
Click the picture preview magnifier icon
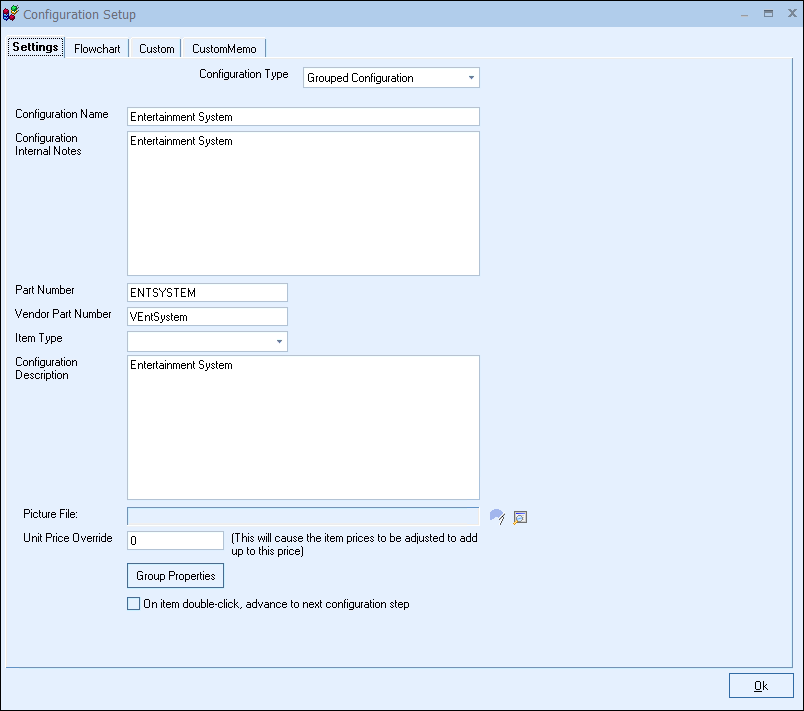pyautogui.click(x=520, y=517)
